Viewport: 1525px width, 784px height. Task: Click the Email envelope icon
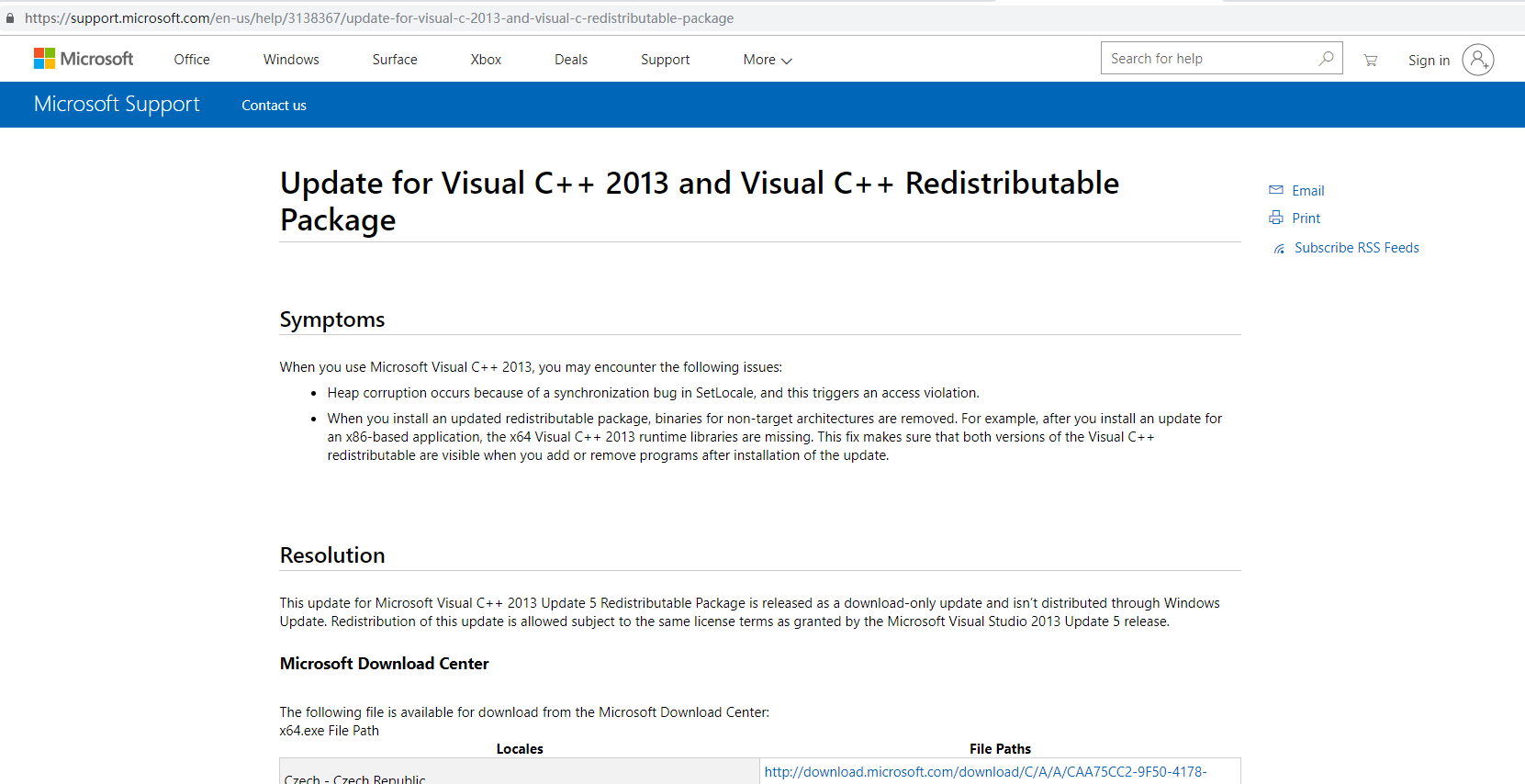(x=1276, y=190)
